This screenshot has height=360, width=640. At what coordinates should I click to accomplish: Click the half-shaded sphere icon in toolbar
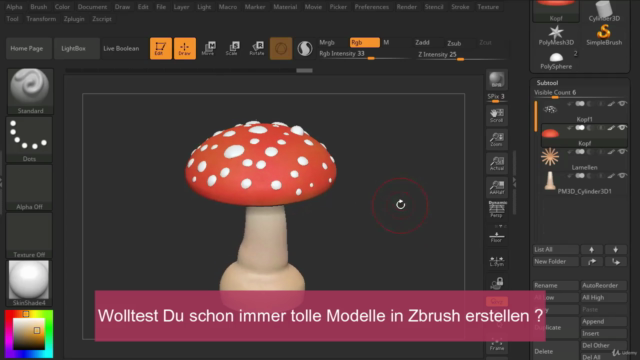[x=304, y=49]
